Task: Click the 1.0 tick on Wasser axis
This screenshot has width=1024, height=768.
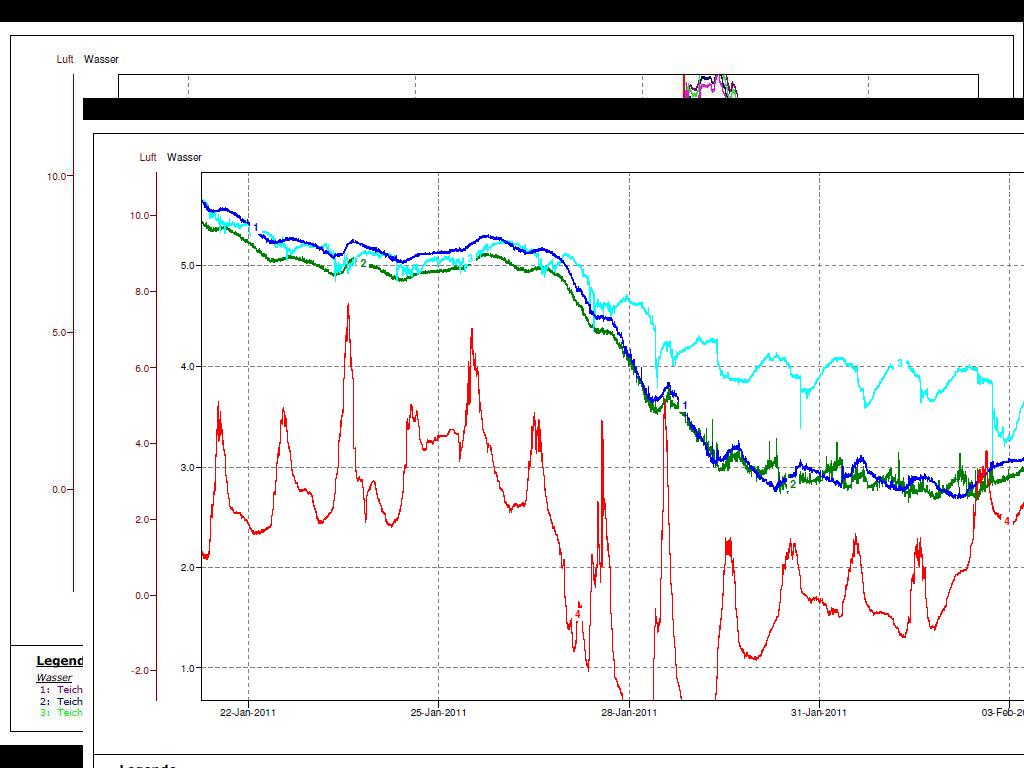Action: point(188,668)
